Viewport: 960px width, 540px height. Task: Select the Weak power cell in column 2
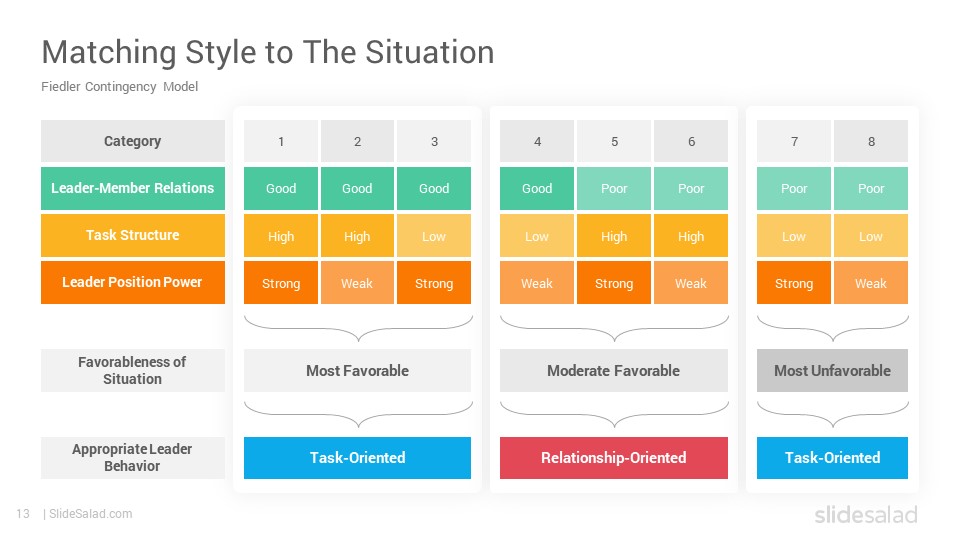point(357,283)
